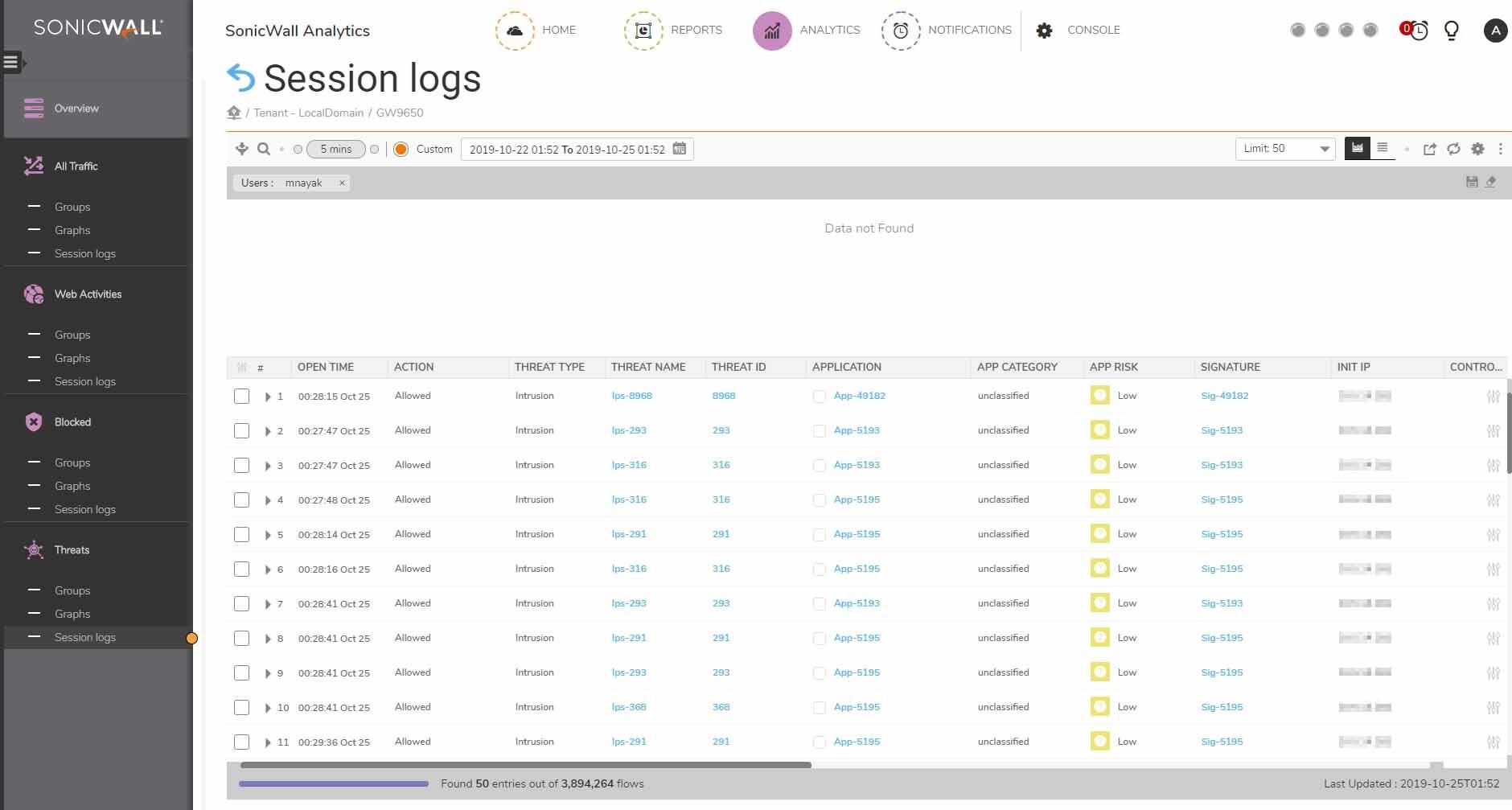Image resolution: width=1512 pixels, height=810 pixels.
Task: Open the calendar date picker icon
Action: tap(680, 149)
